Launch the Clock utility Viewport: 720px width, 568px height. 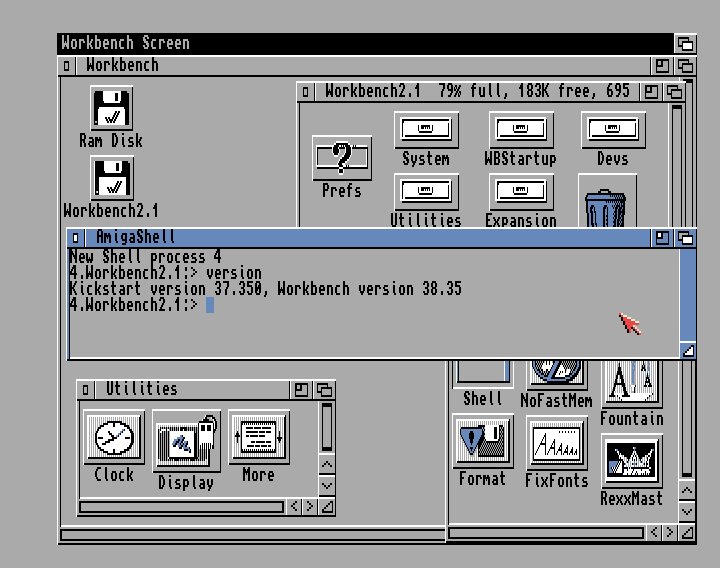point(114,437)
